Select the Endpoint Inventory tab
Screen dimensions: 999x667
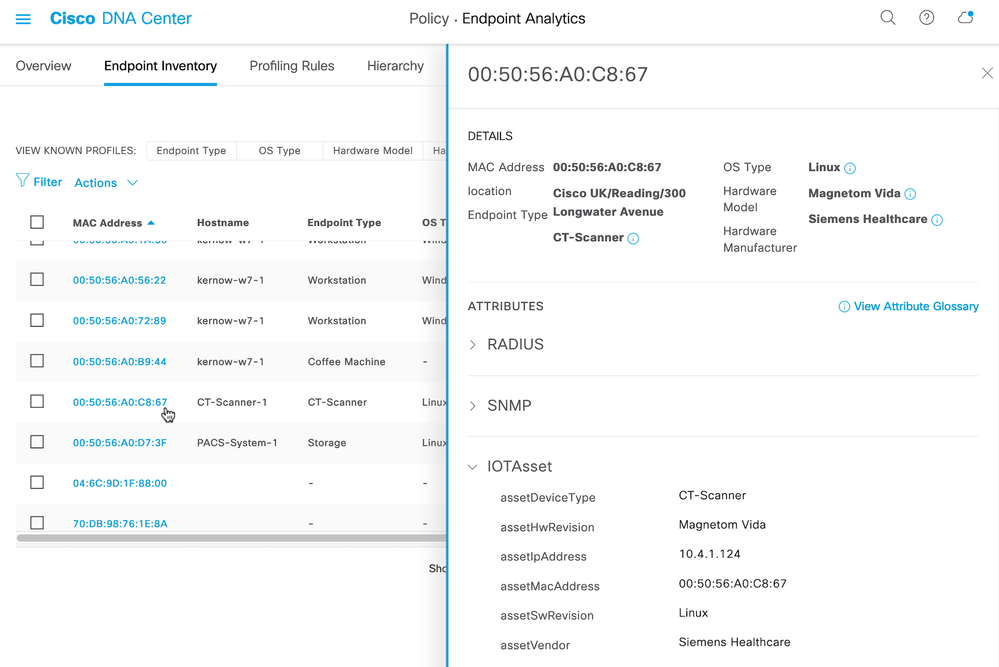tap(161, 66)
